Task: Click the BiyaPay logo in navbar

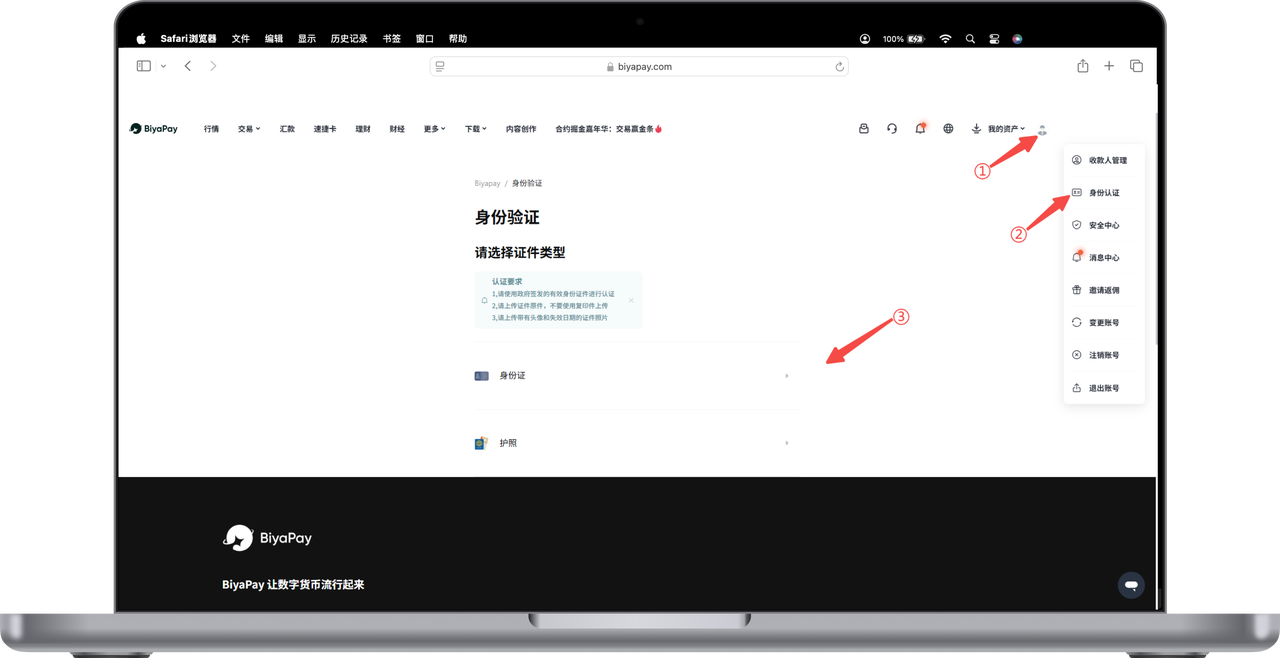Action: coord(154,129)
